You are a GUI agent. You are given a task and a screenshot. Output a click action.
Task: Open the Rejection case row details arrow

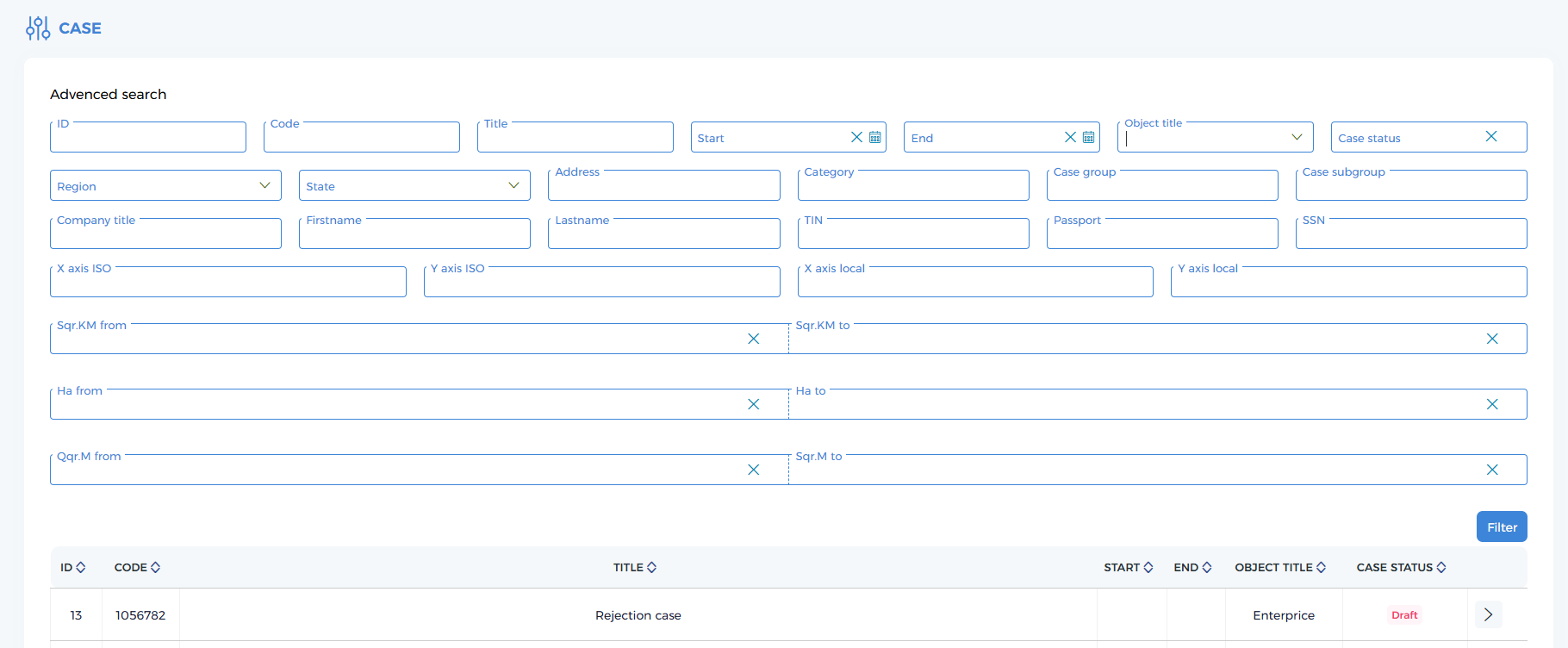click(1488, 614)
